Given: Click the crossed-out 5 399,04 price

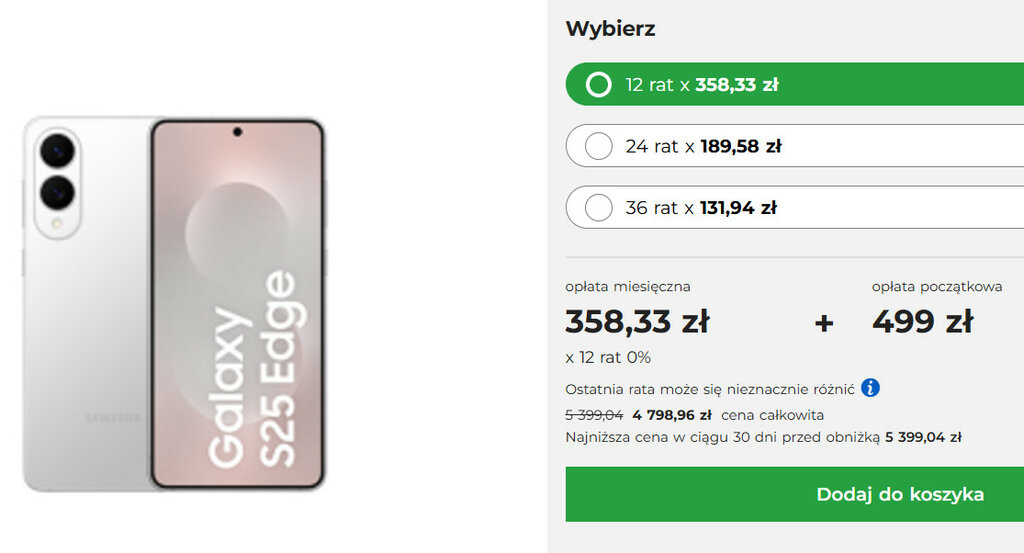Looking at the screenshot, I should tap(594, 415).
